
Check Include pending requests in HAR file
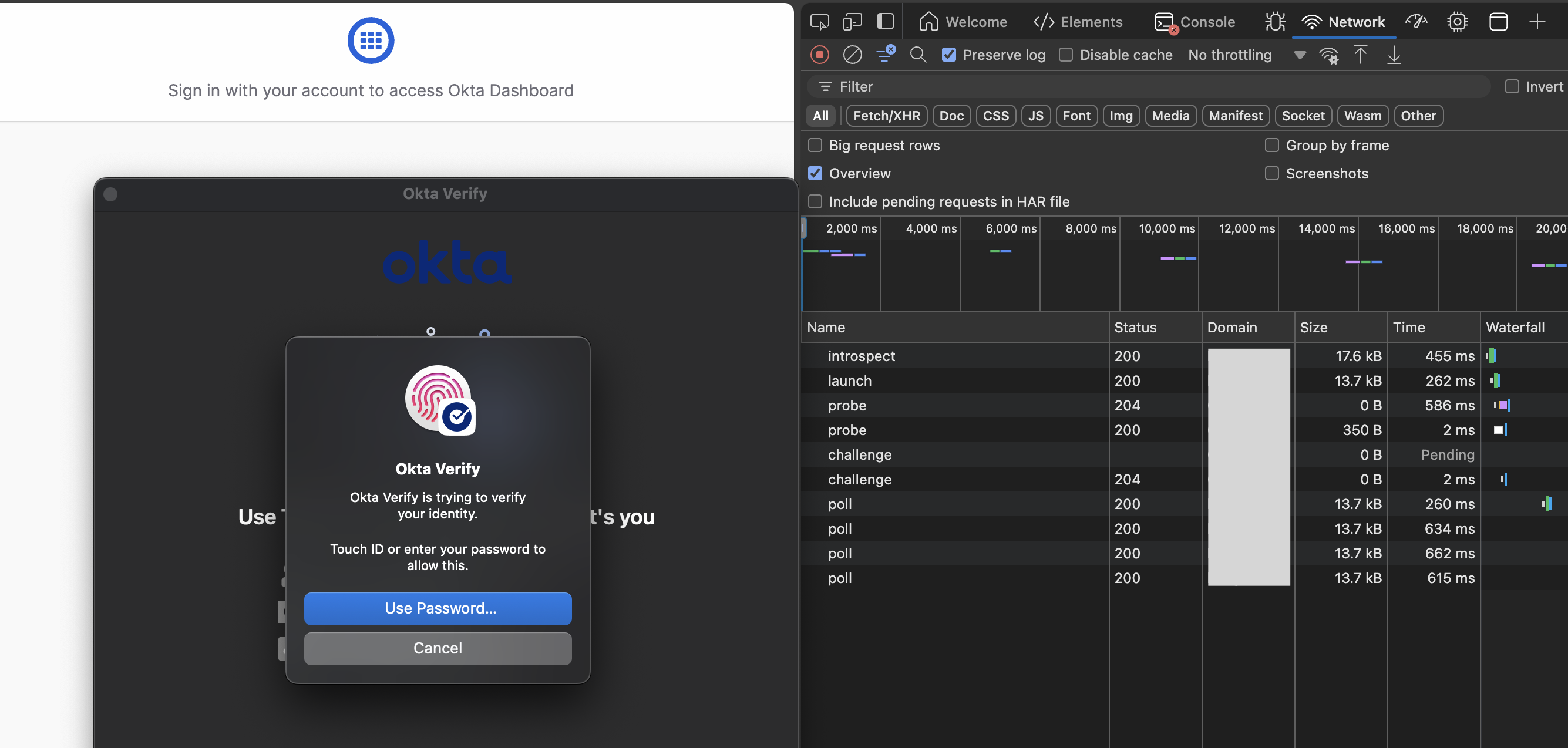click(815, 201)
